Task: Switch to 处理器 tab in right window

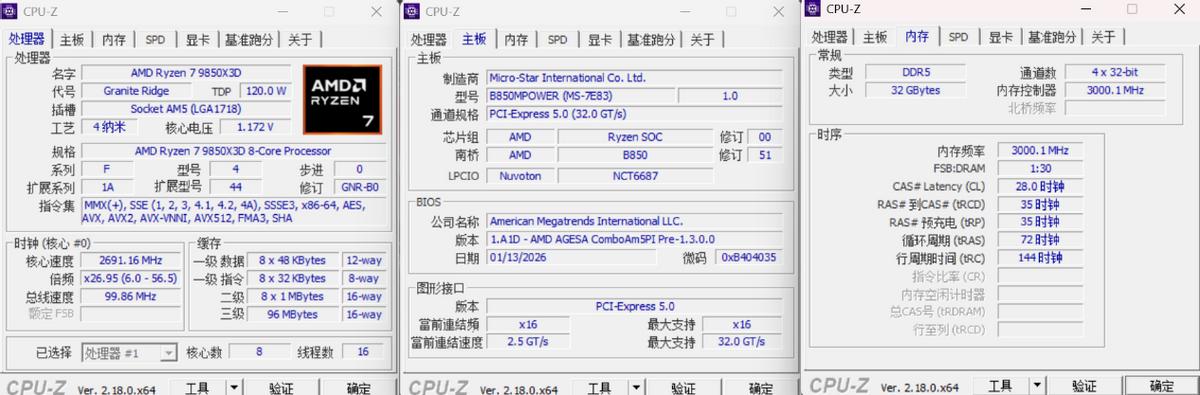Action: 830,37
